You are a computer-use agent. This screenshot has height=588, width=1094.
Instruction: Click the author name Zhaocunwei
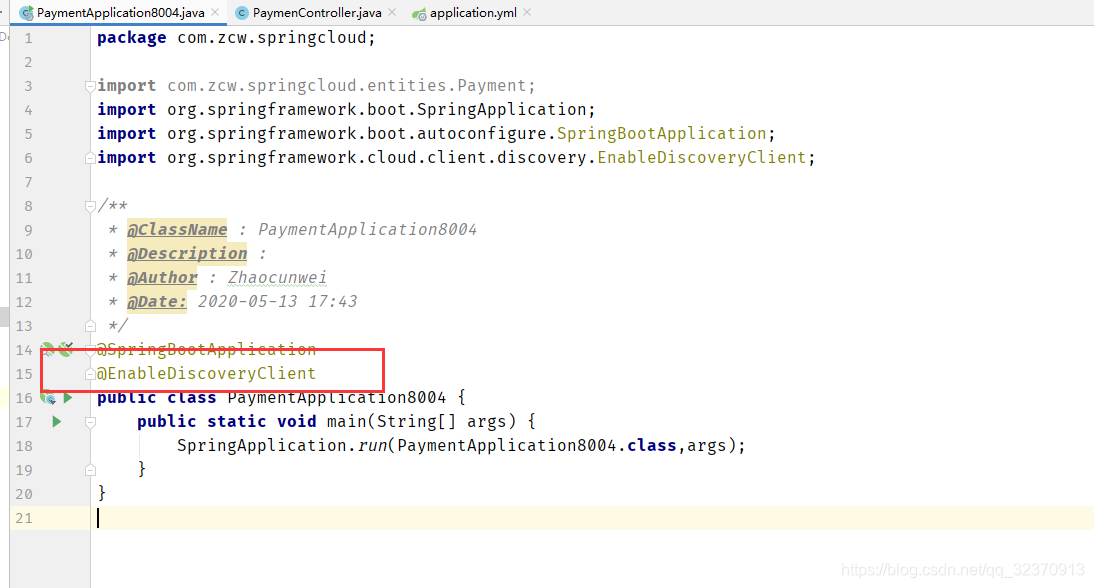coord(278,278)
